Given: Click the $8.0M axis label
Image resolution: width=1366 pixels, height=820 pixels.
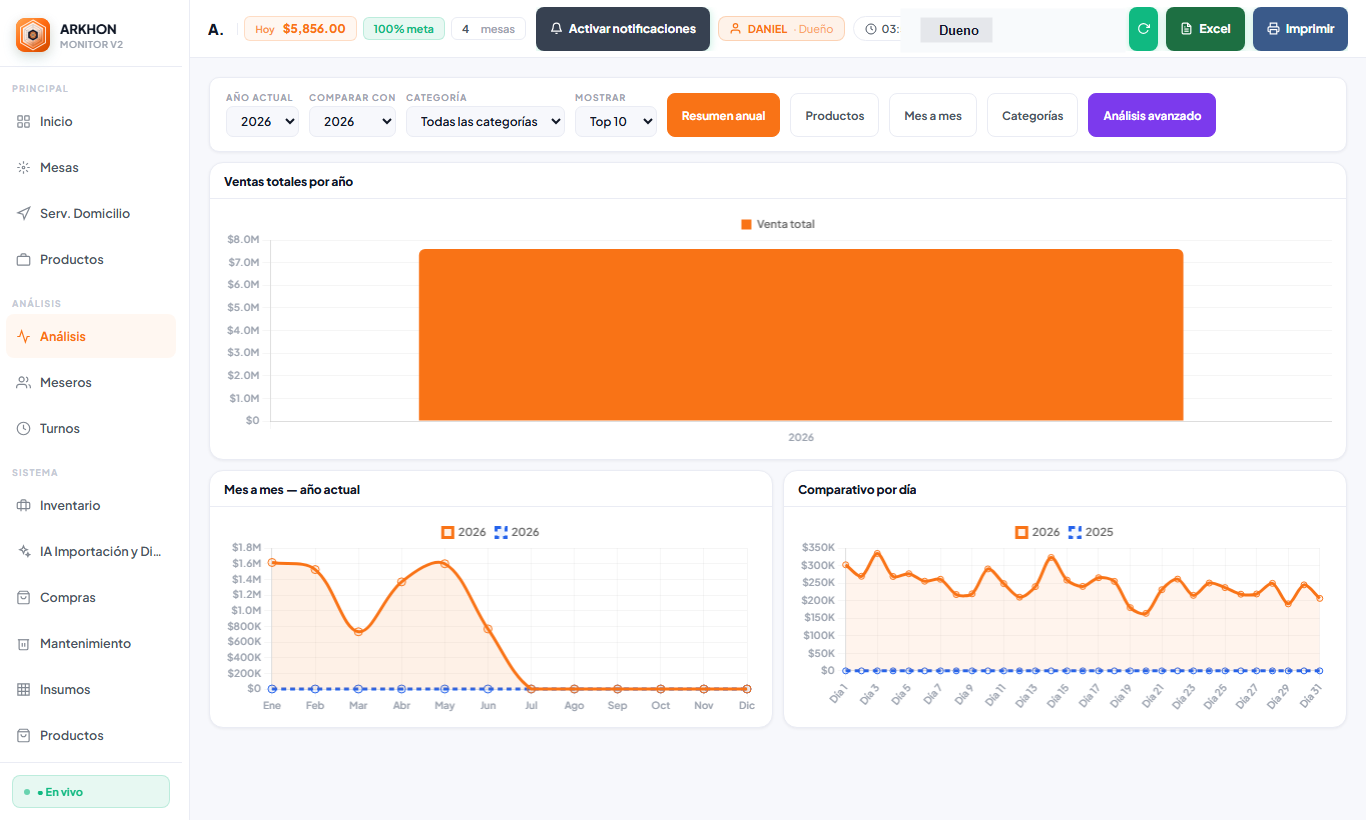Looking at the screenshot, I should click(244, 239).
